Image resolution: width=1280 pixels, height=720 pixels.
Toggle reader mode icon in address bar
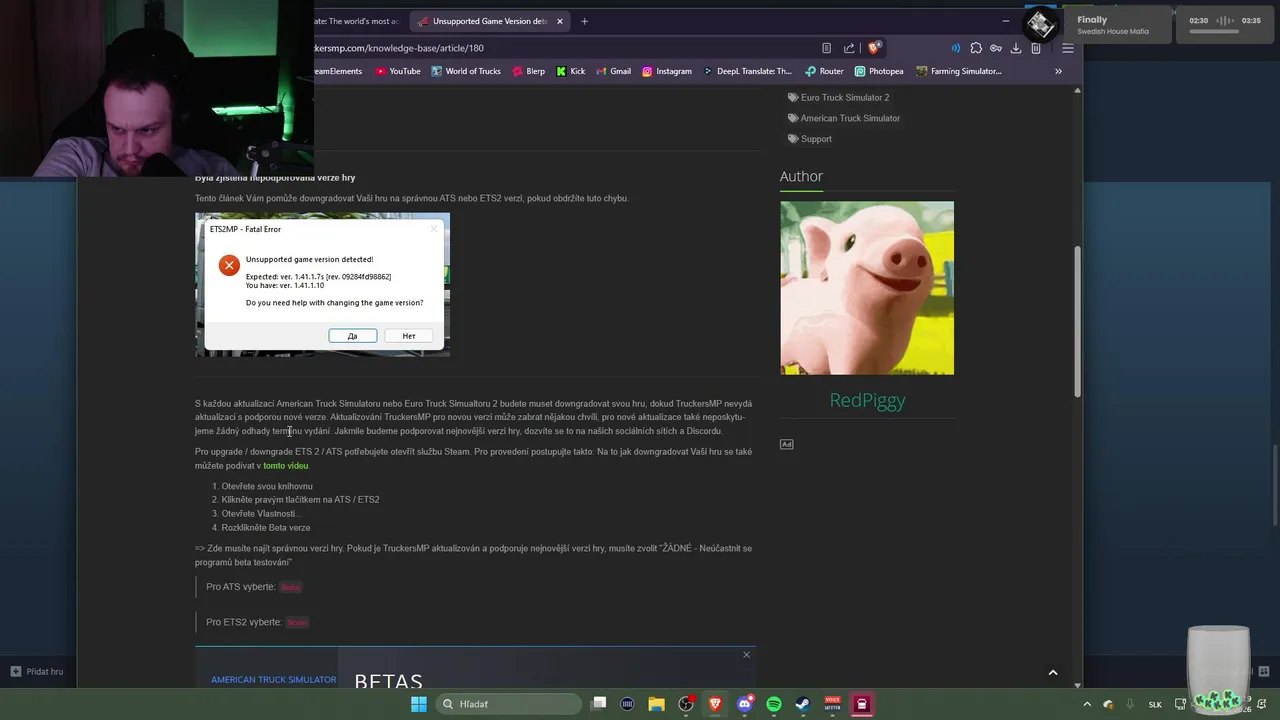[x=826, y=48]
